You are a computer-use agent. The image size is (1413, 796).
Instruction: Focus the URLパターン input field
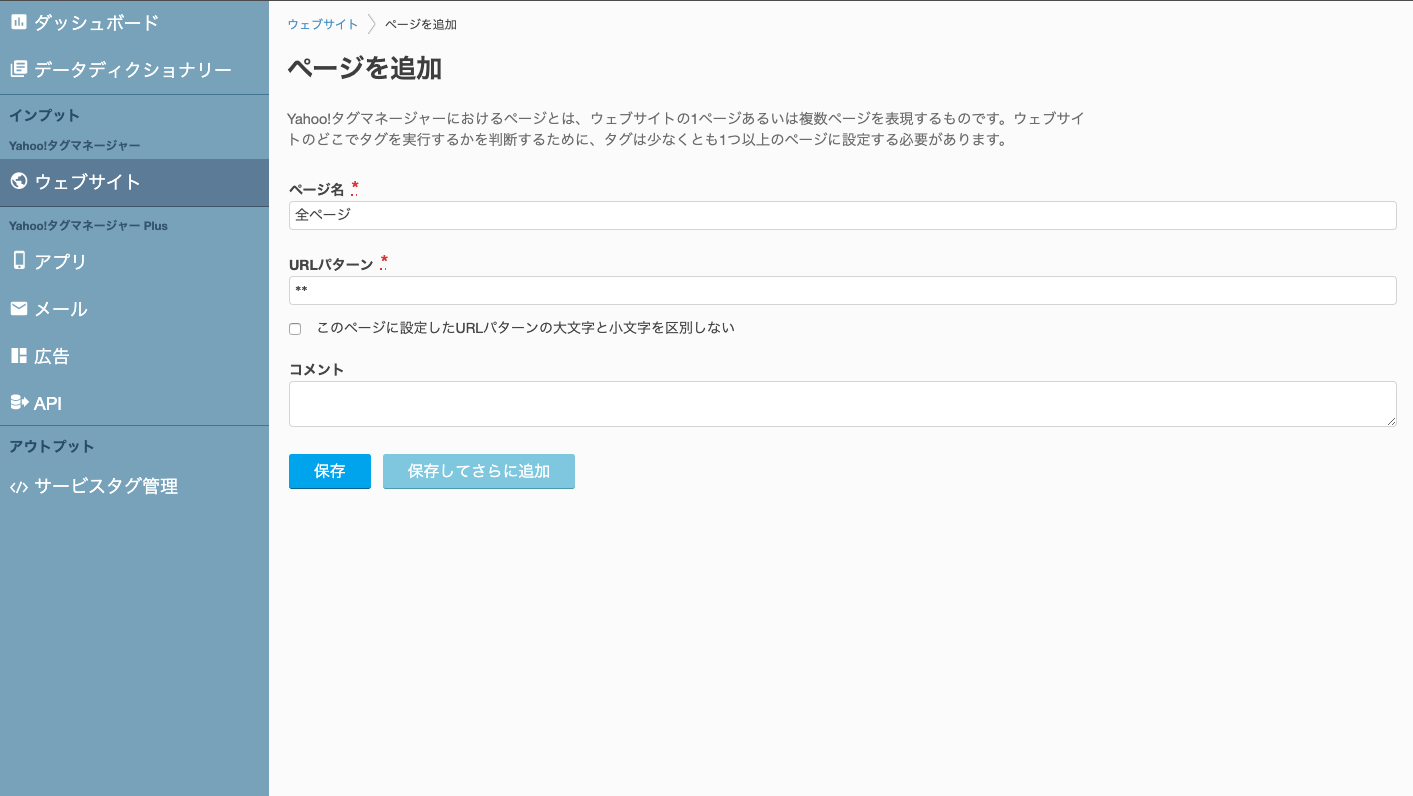point(842,290)
